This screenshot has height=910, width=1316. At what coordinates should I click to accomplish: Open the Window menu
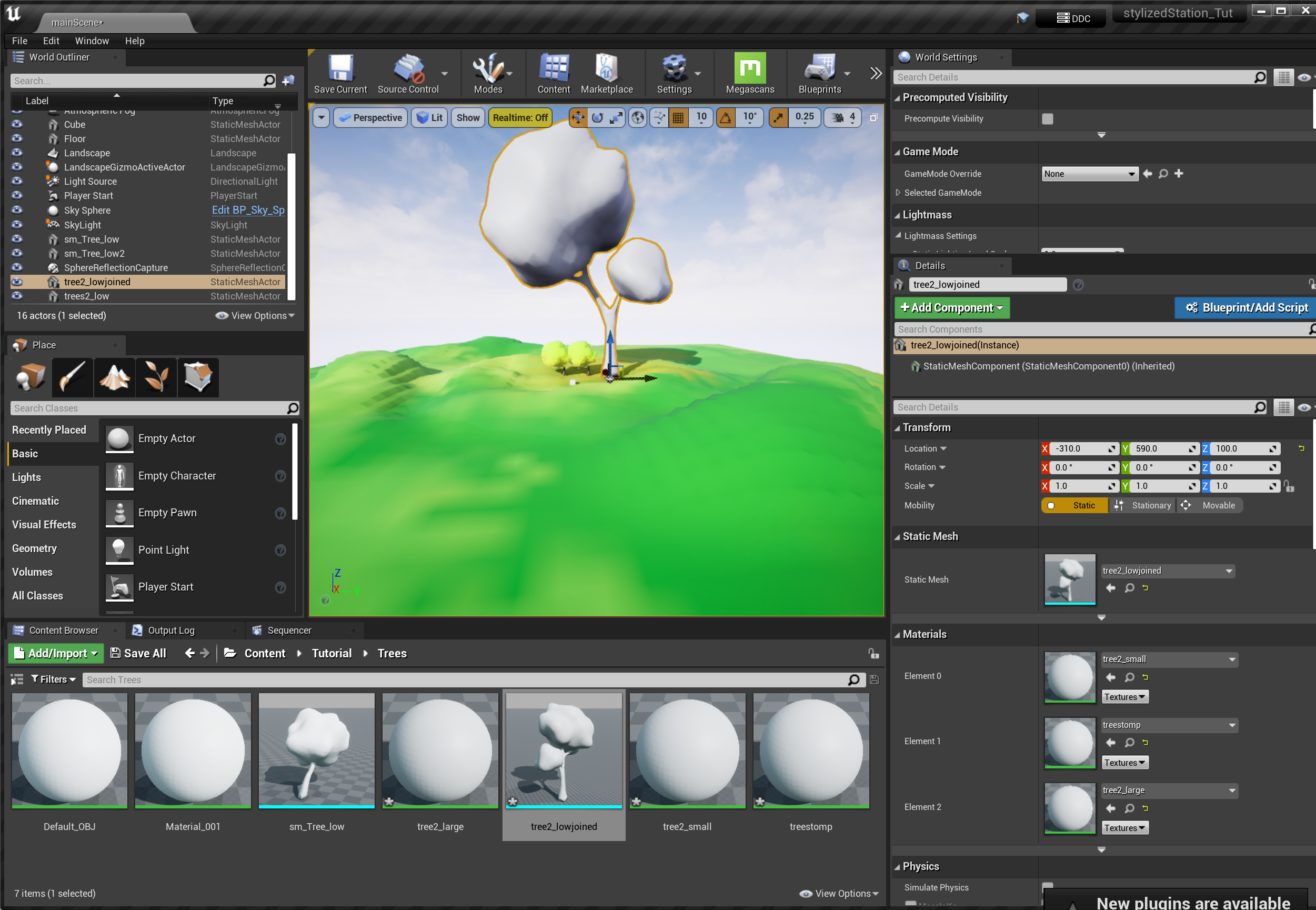91,41
